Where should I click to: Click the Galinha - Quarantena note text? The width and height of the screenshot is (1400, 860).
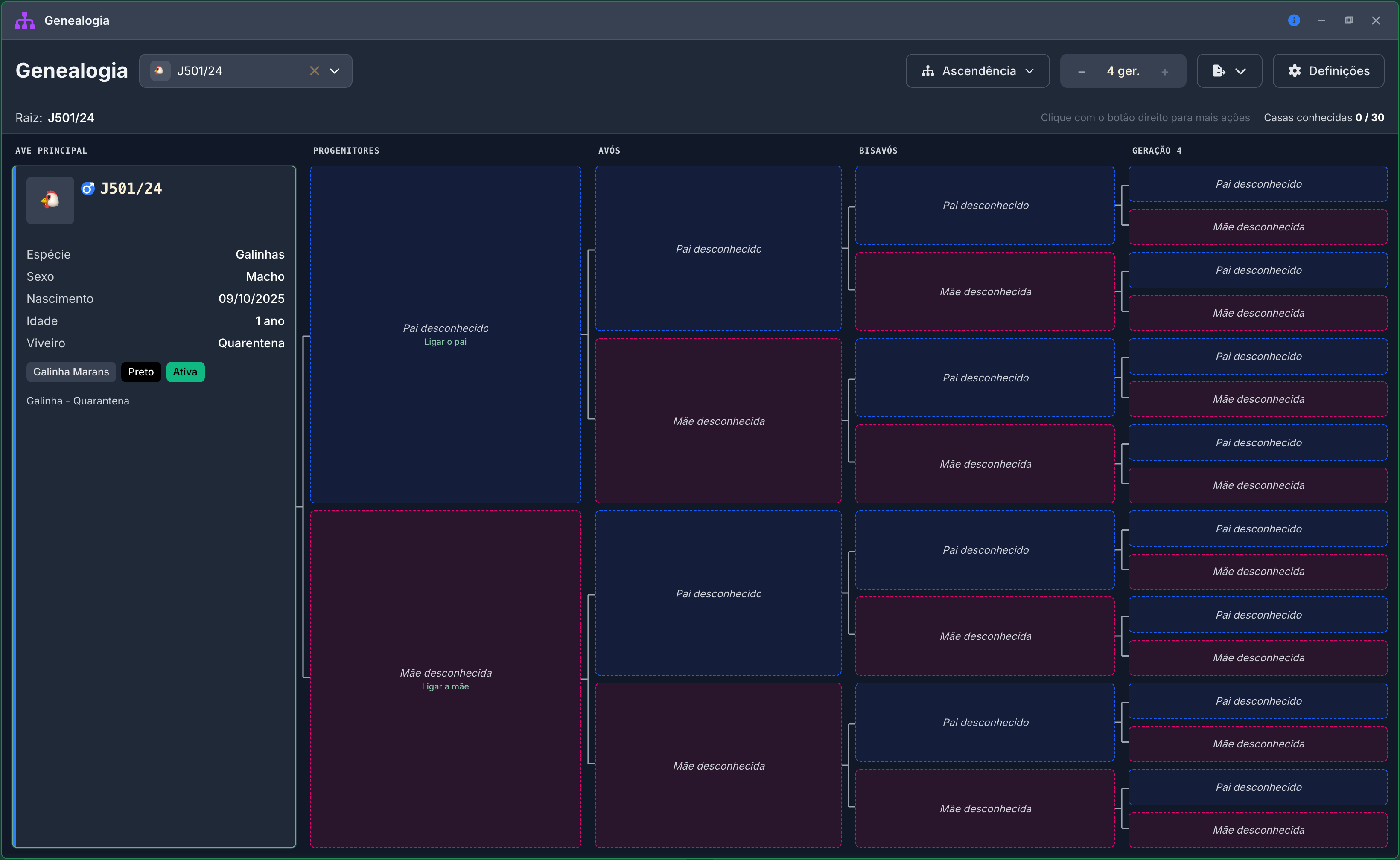(78, 401)
